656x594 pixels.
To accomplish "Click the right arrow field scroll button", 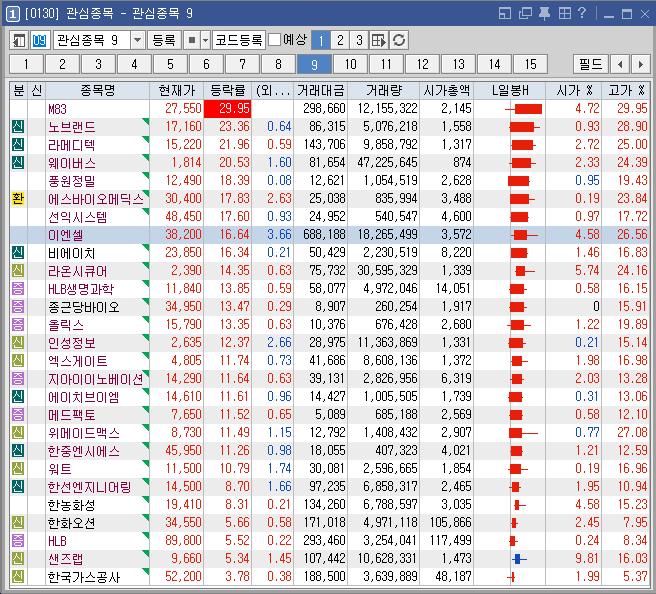I will [640, 64].
